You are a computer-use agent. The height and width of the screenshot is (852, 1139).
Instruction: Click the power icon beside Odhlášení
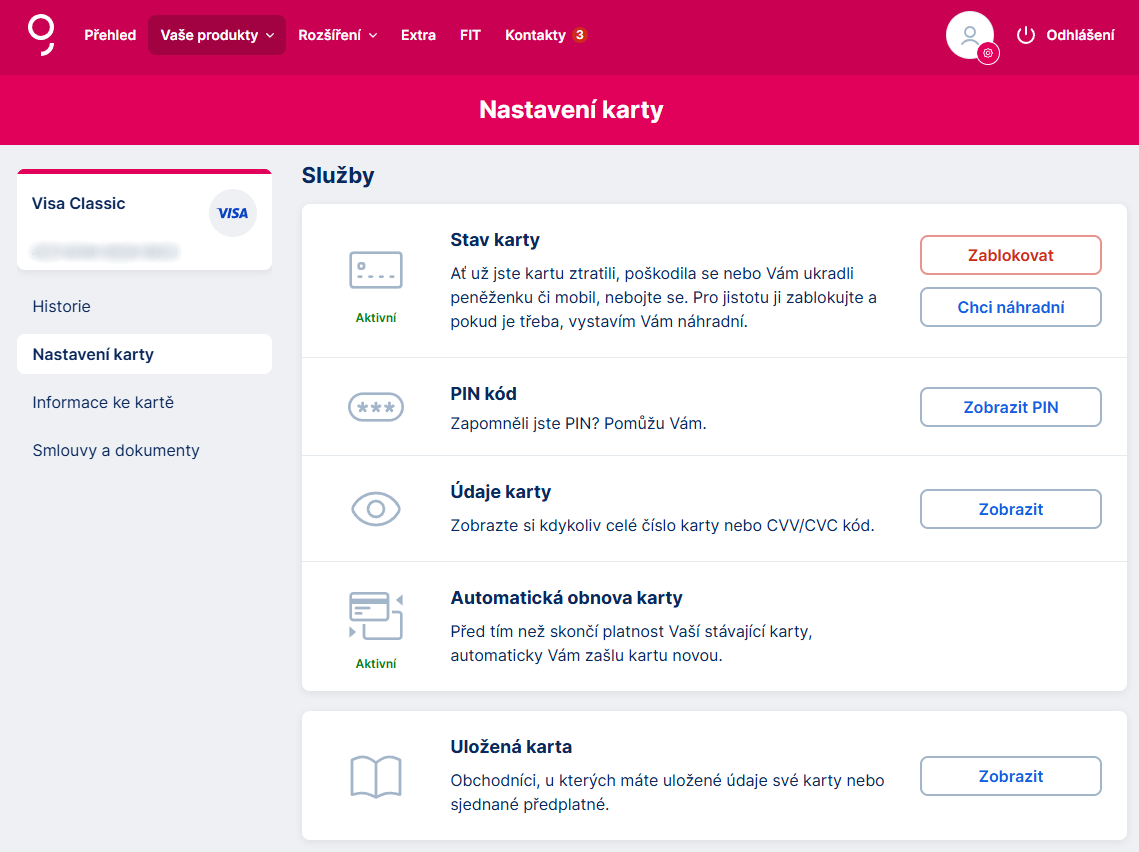click(x=1025, y=35)
